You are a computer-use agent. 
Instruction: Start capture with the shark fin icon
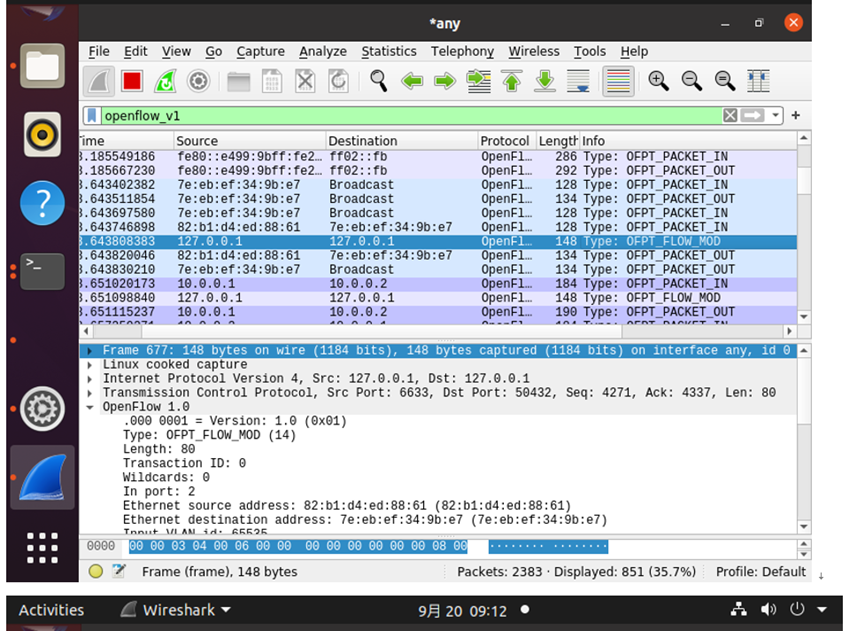[99, 81]
